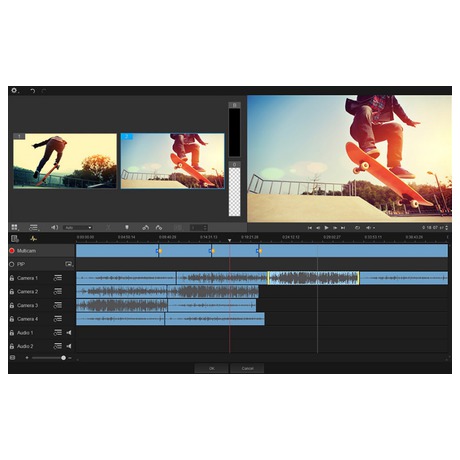Toggle the lock on Camera 3
This screenshot has height=460, width=460.
click(x=12, y=305)
